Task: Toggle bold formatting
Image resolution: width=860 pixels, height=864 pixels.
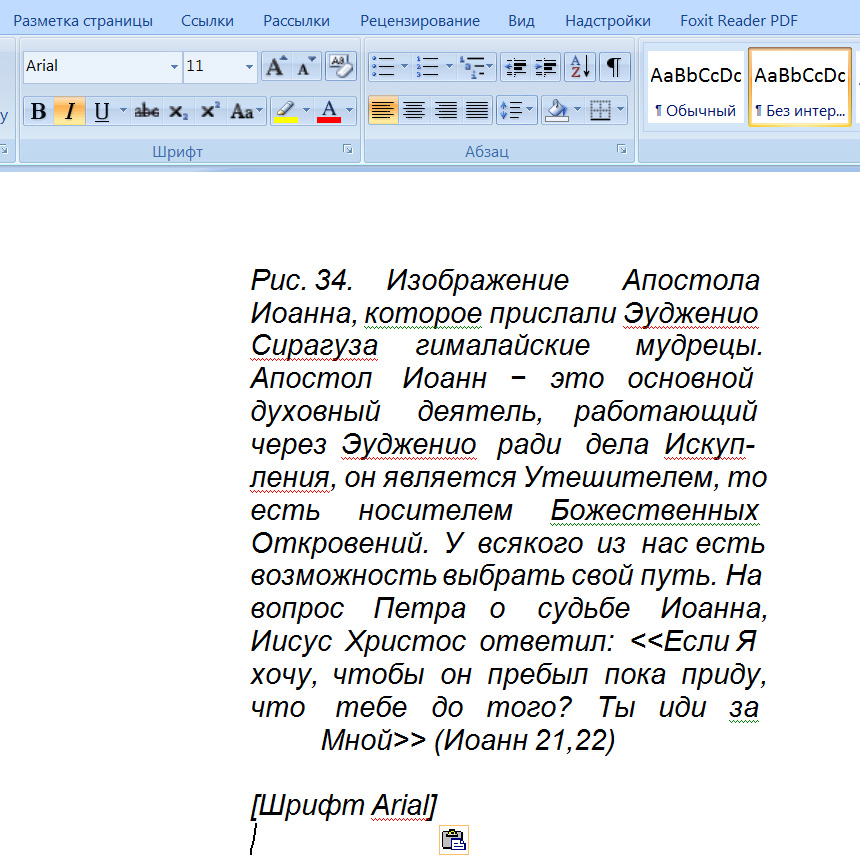Action: tap(38, 111)
